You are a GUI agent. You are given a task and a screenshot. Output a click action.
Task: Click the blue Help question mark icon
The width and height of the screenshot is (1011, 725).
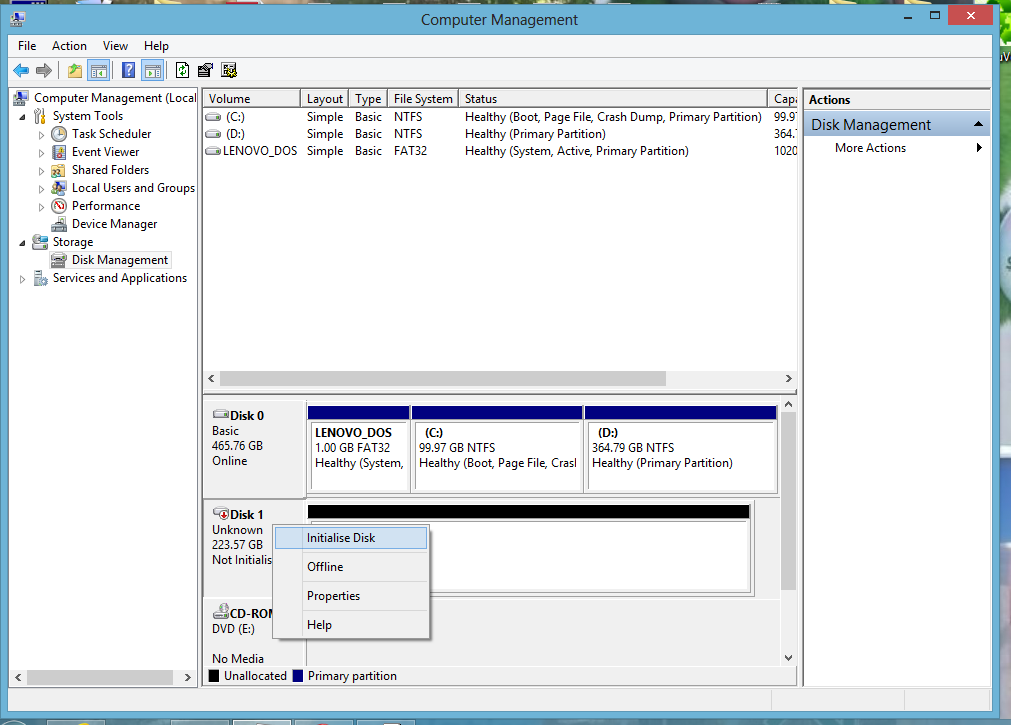click(x=129, y=70)
